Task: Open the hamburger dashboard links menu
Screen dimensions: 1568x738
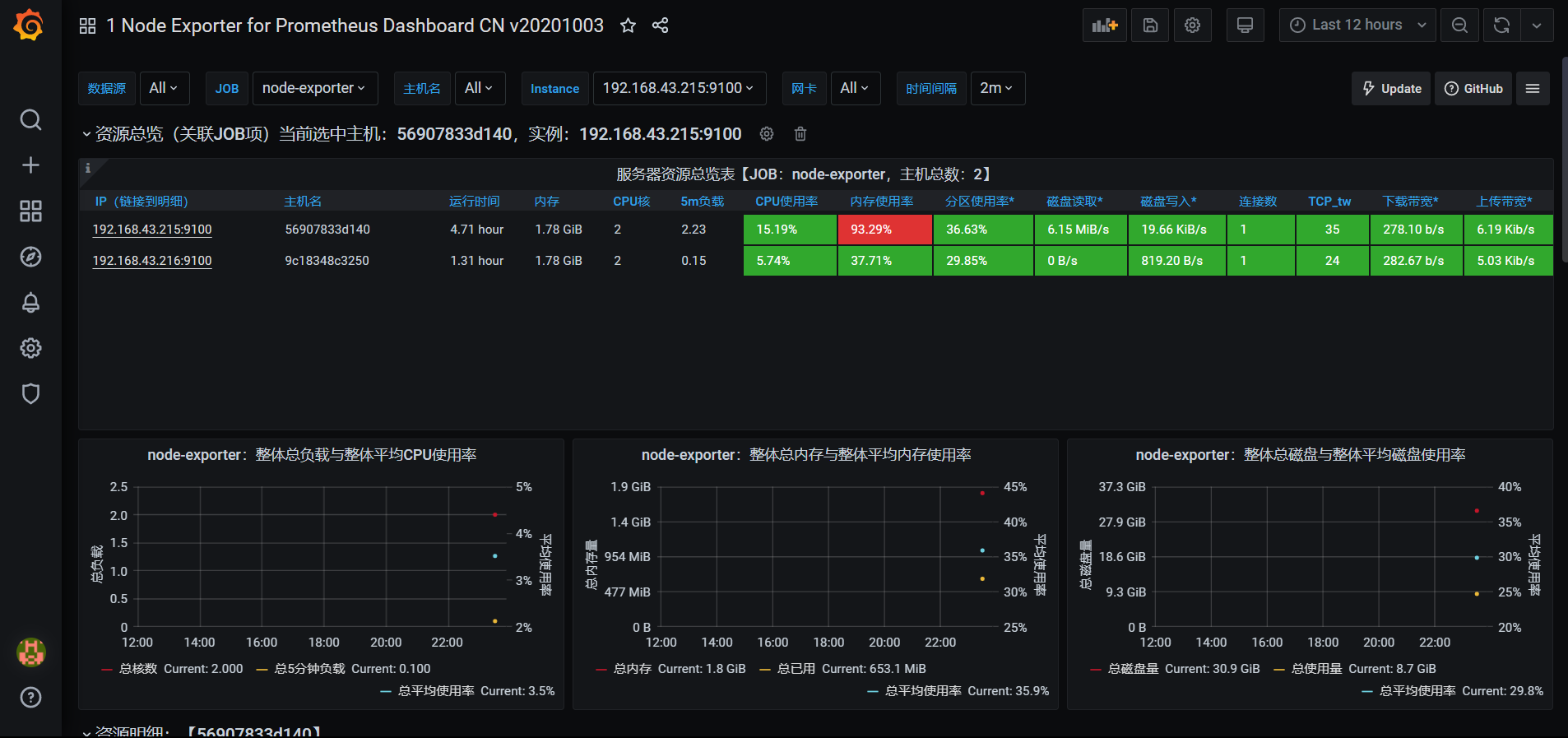Action: (x=1533, y=89)
